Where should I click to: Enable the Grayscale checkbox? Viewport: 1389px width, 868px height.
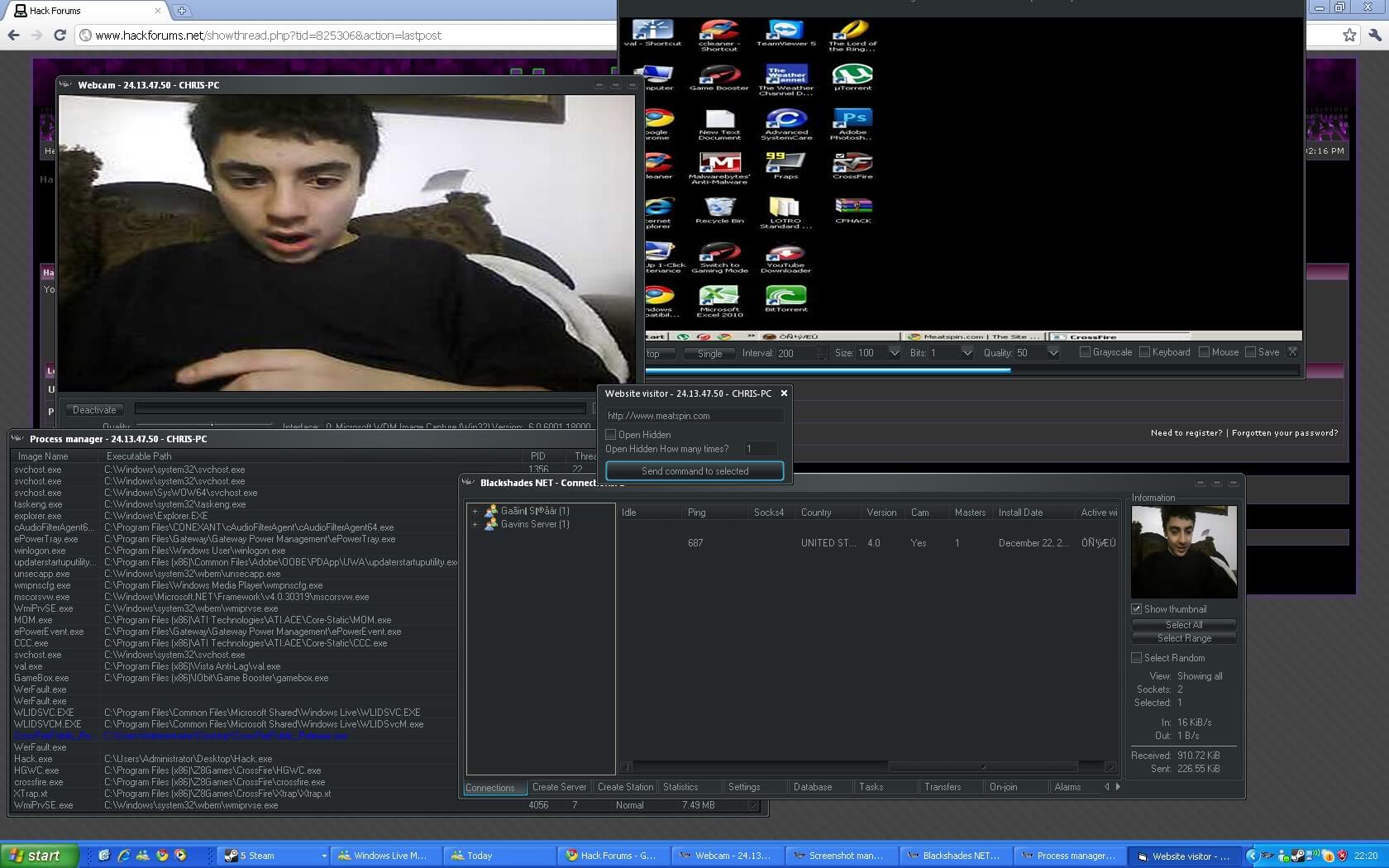(1085, 352)
